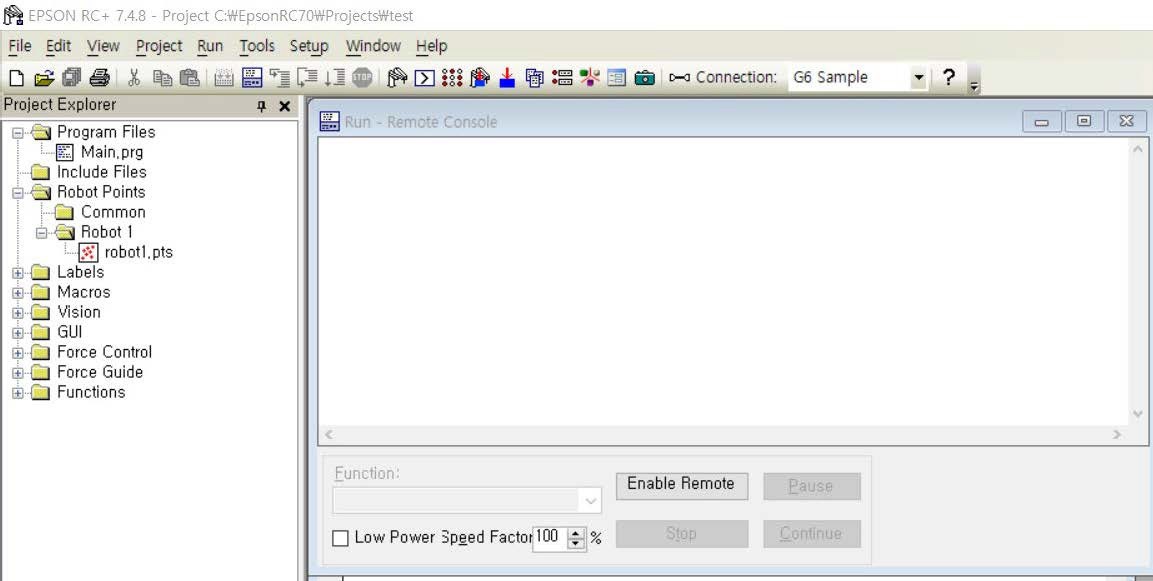Click the Paste clipboard icon
Screen dimensions: 1153x581
tap(190, 77)
